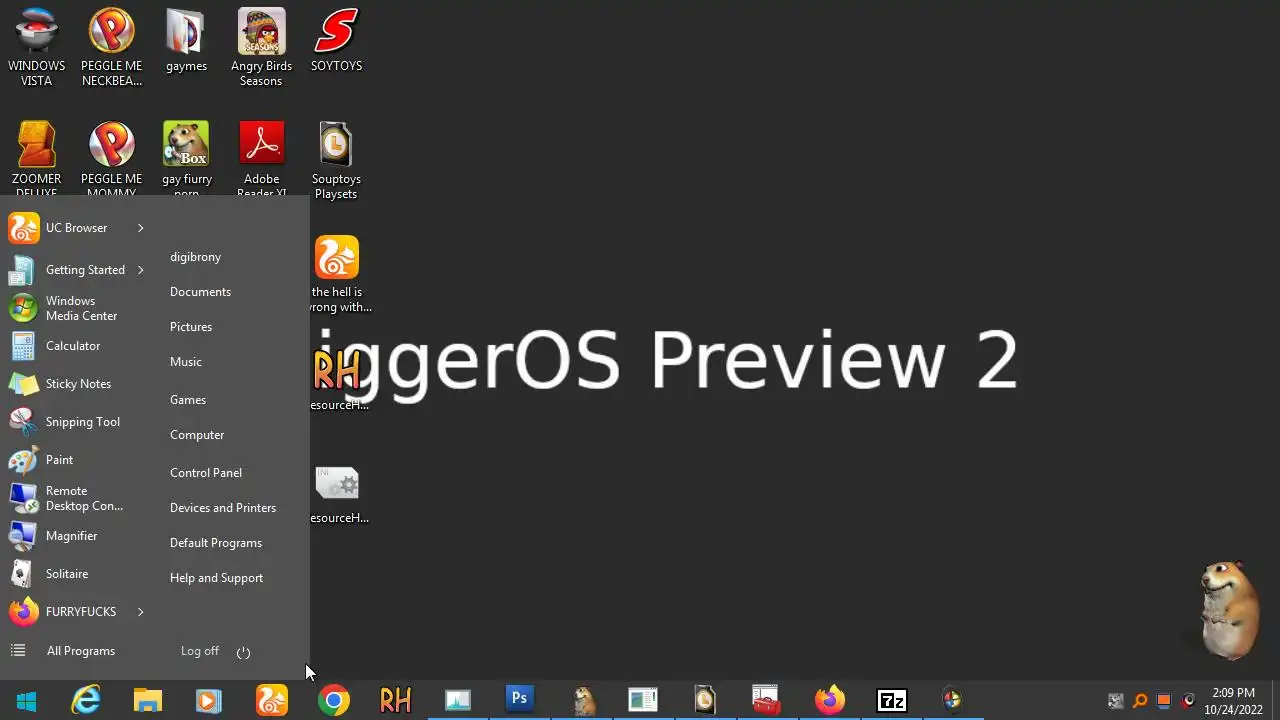The height and width of the screenshot is (720, 1280).
Task: Open File Explorer from the taskbar
Action: [x=148, y=701]
